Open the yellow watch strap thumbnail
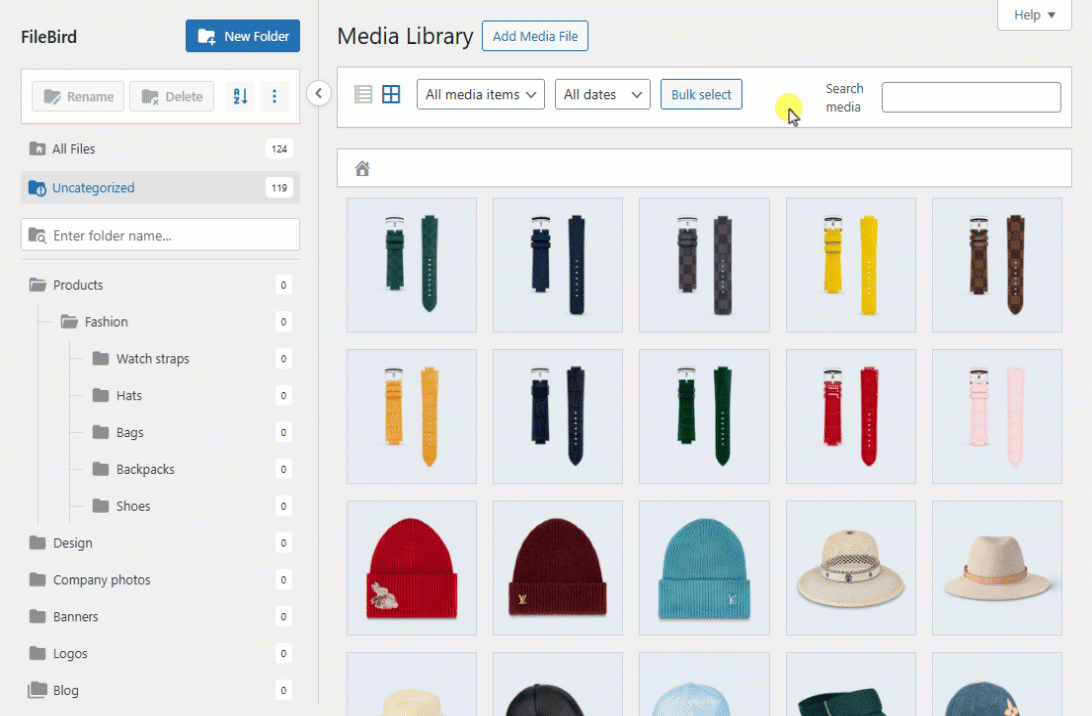The image size is (1092, 716). point(851,265)
